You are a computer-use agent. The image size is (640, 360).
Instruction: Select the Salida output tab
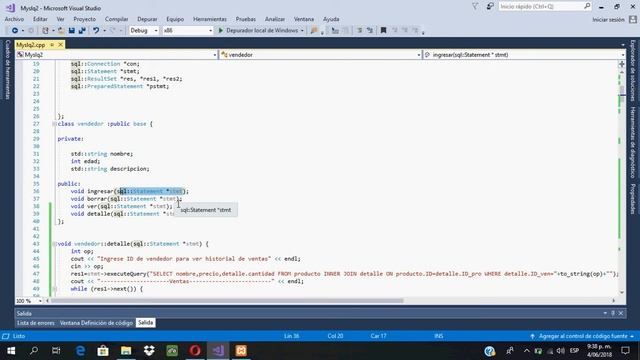(145, 323)
